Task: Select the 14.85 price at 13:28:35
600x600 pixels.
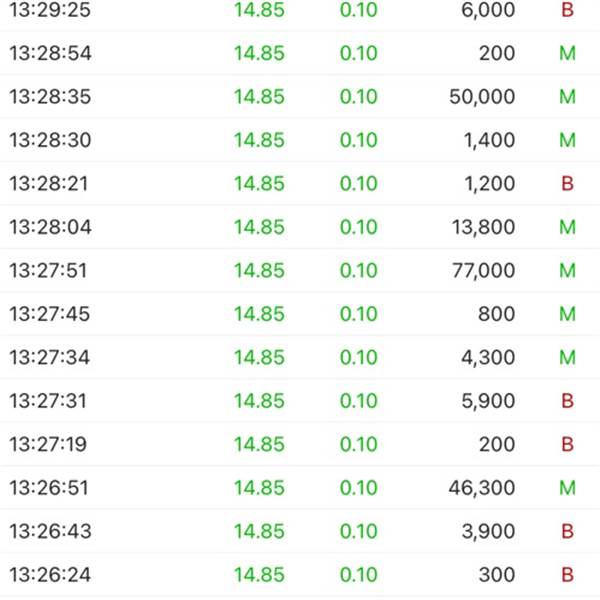Action: (259, 96)
